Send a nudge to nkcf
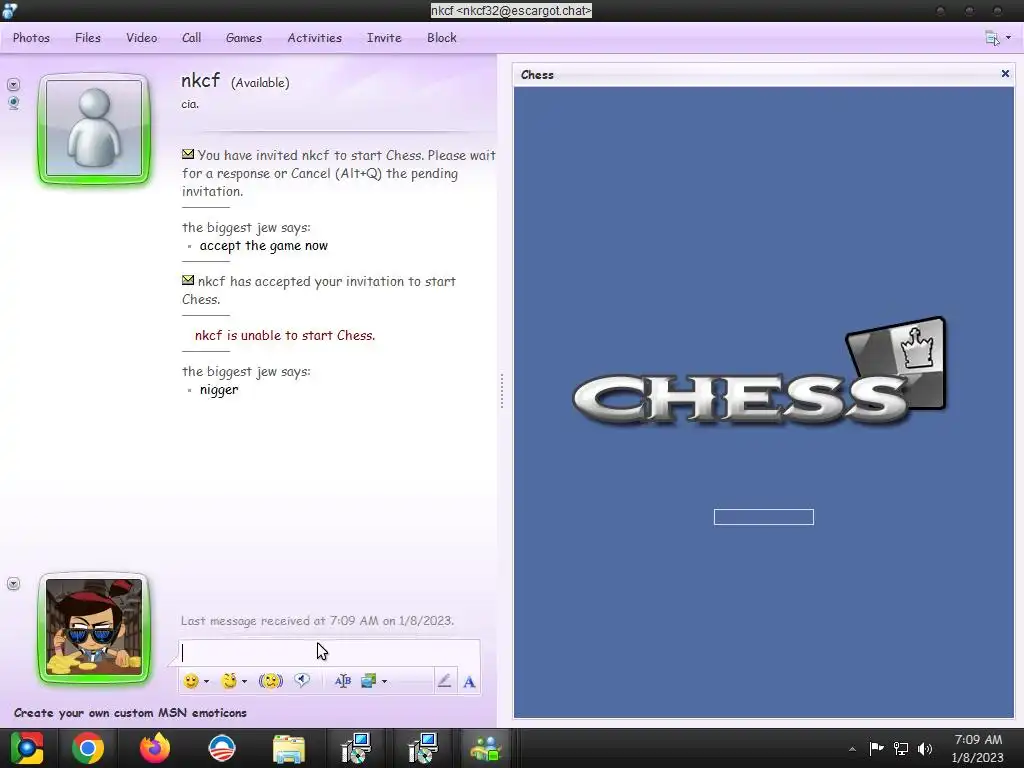 tap(270, 681)
